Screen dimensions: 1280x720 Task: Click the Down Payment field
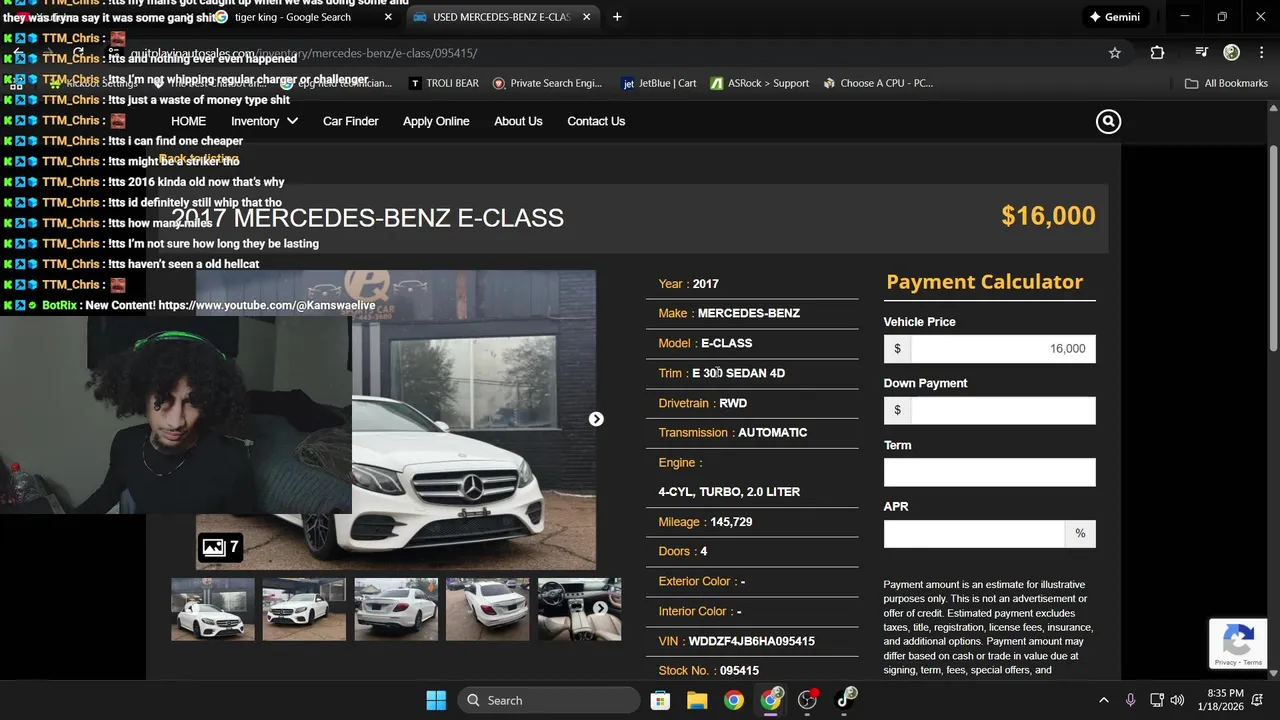1003,410
